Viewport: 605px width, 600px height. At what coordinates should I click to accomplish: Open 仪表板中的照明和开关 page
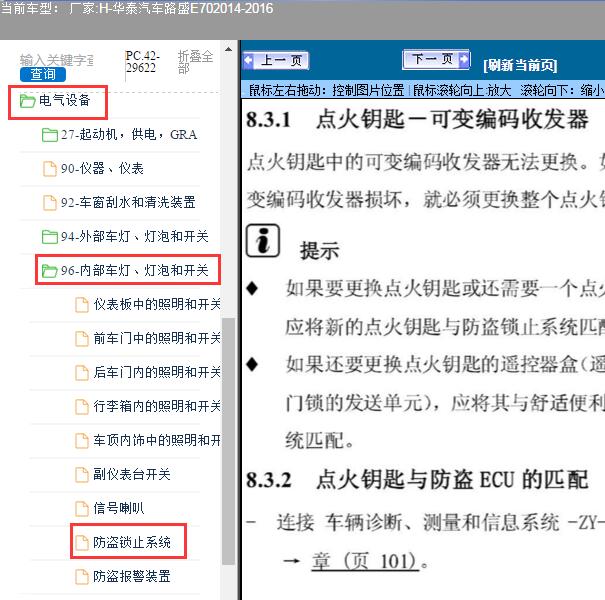(157, 304)
